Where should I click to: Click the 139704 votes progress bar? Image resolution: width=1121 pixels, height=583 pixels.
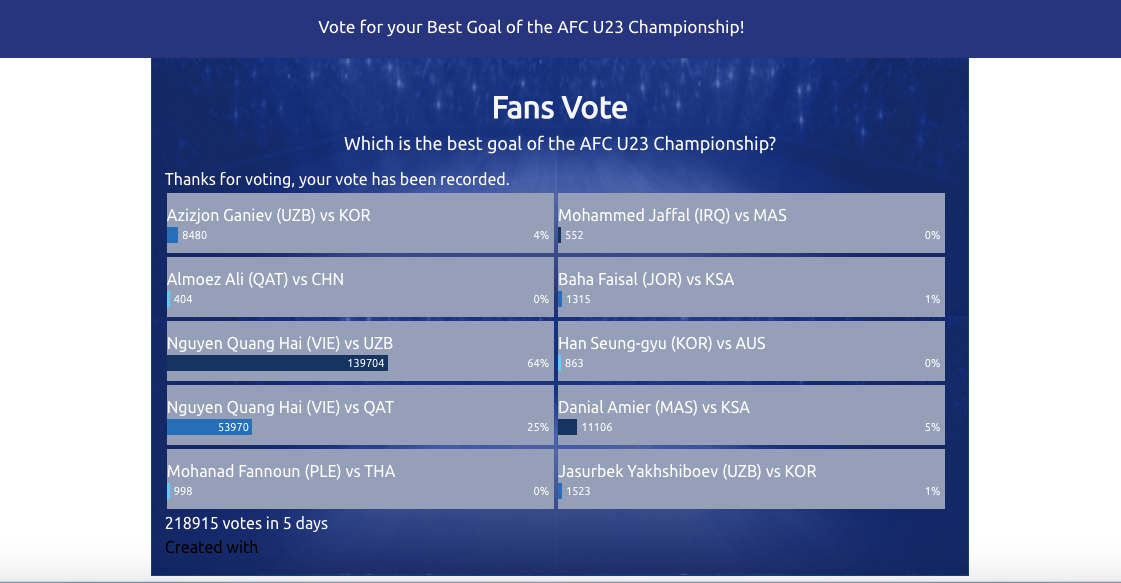(x=277, y=363)
